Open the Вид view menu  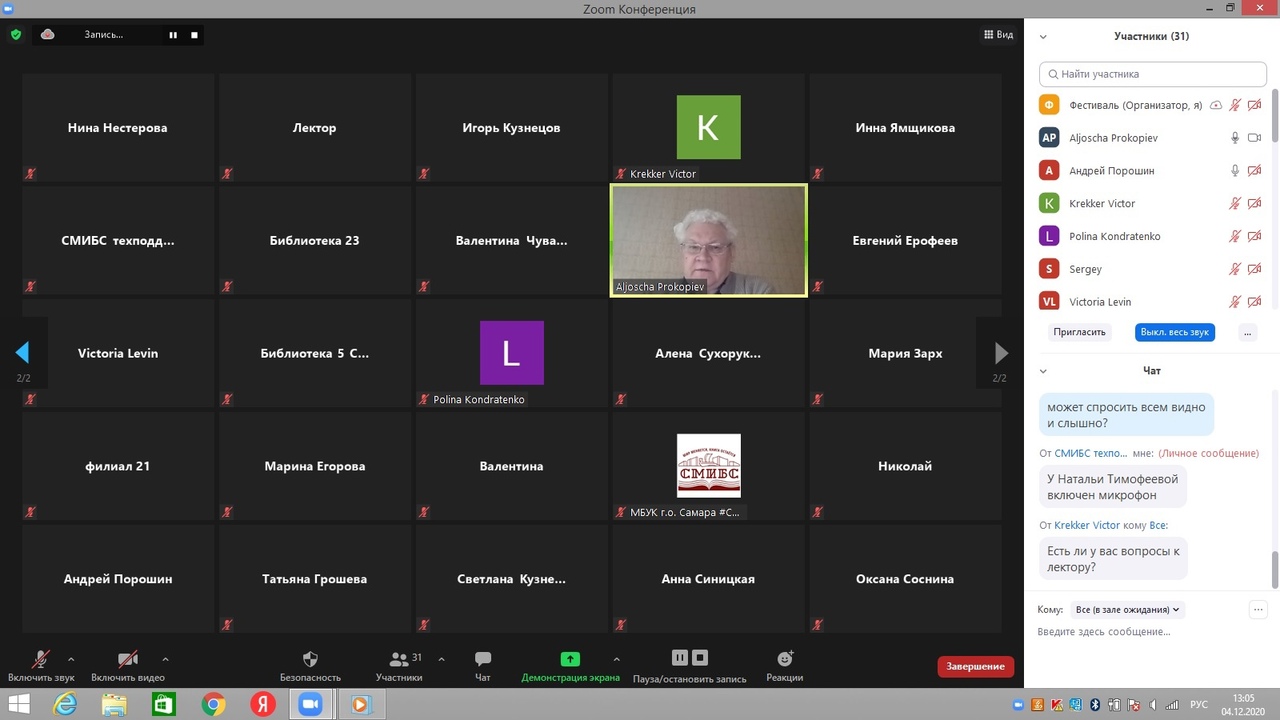pyautogui.click(x=998, y=35)
